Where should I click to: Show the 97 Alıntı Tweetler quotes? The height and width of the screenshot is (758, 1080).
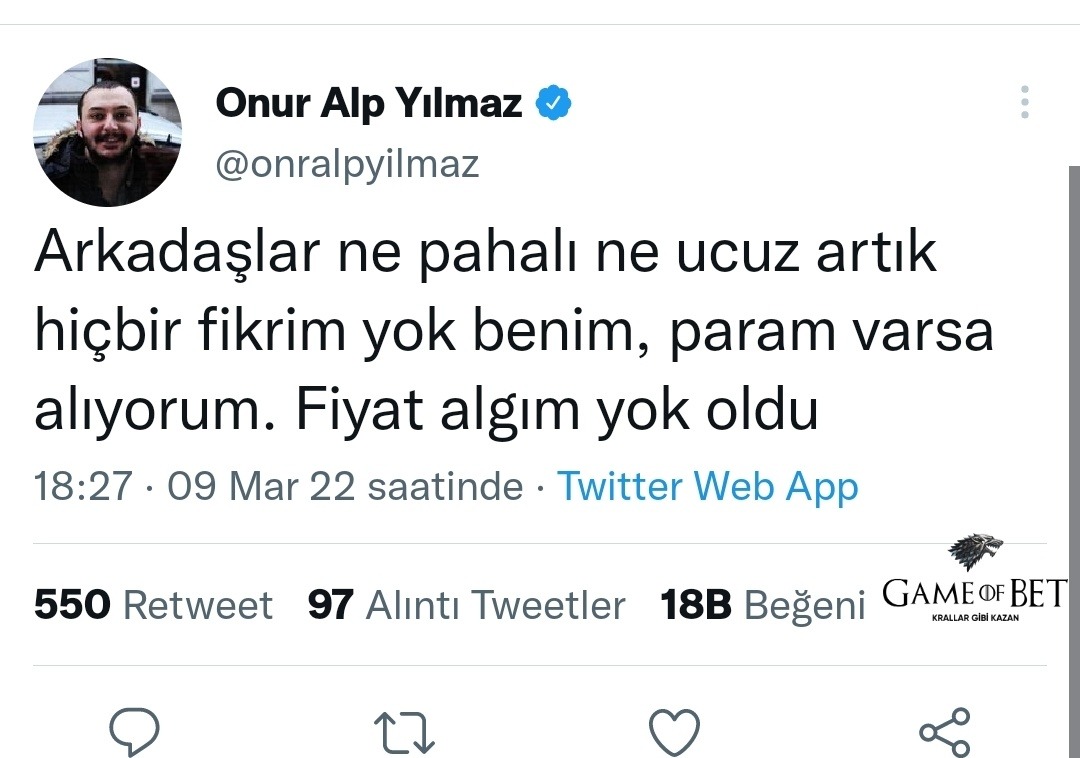click(x=466, y=605)
